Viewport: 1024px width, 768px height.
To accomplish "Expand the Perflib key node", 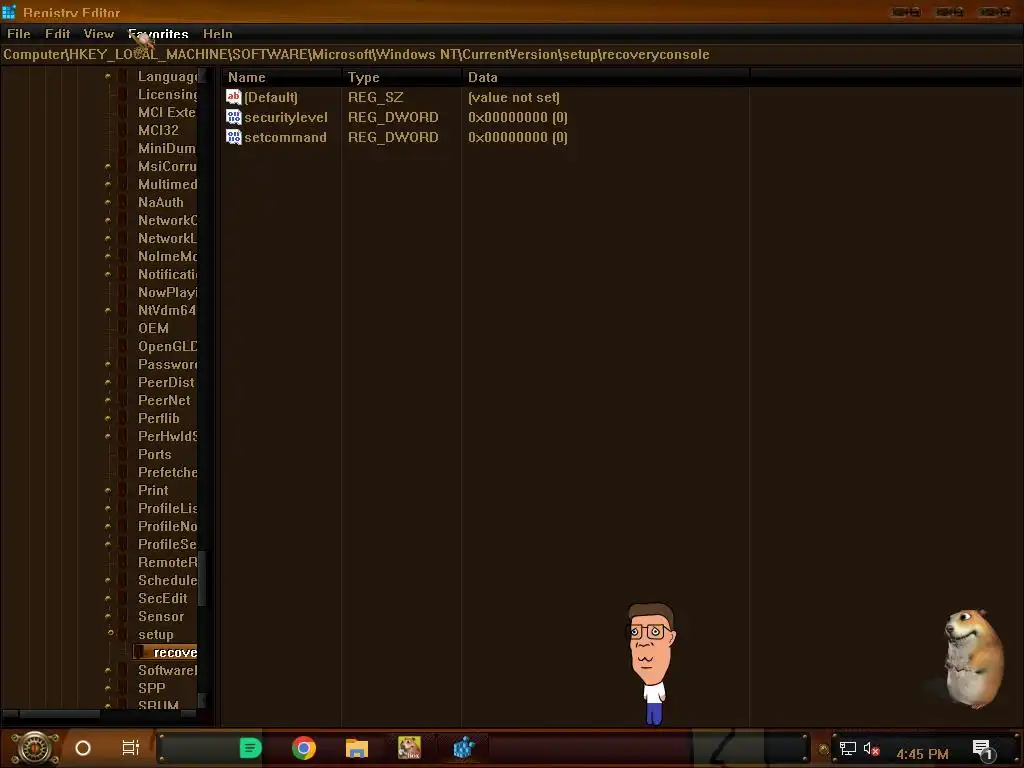I will click(x=108, y=419).
